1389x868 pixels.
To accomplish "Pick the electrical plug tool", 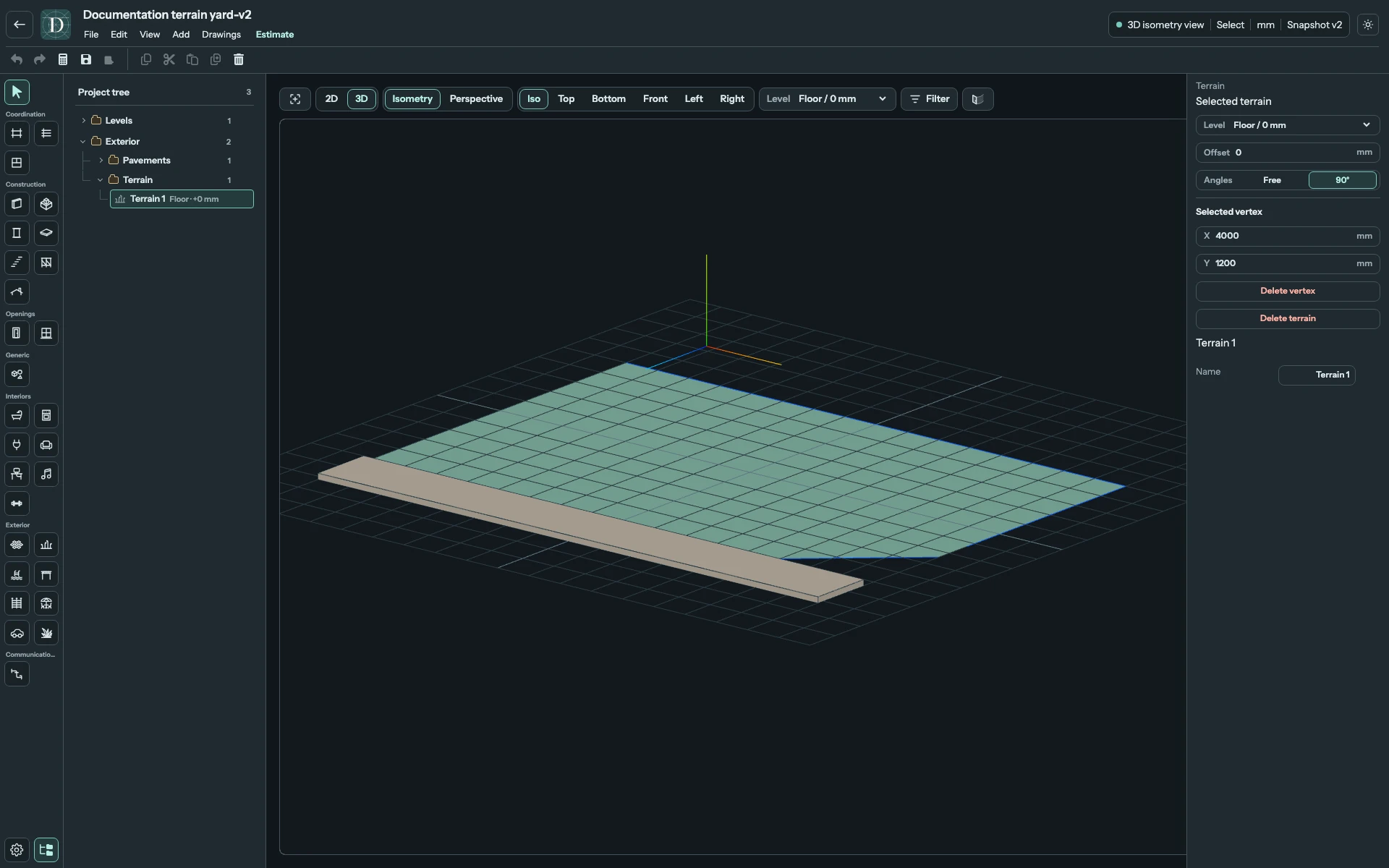I will [x=17, y=445].
